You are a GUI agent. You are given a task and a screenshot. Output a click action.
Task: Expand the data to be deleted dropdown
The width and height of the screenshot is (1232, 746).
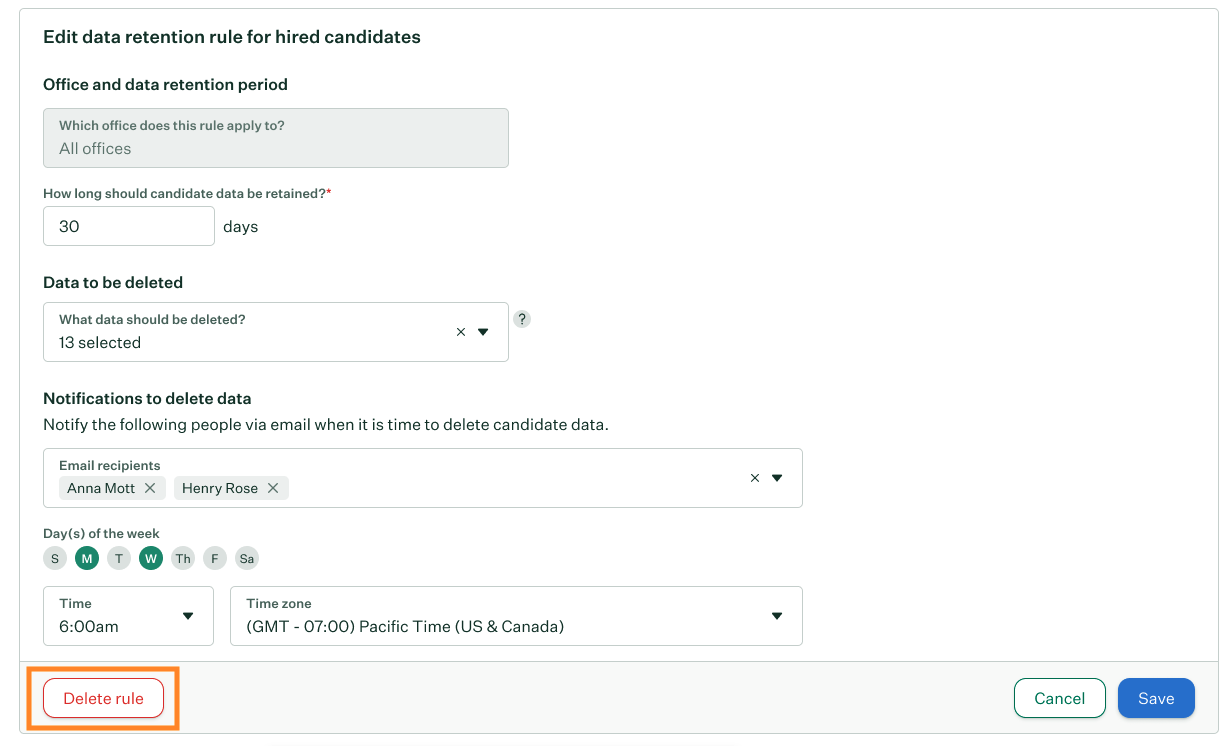(x=483, y=332)
